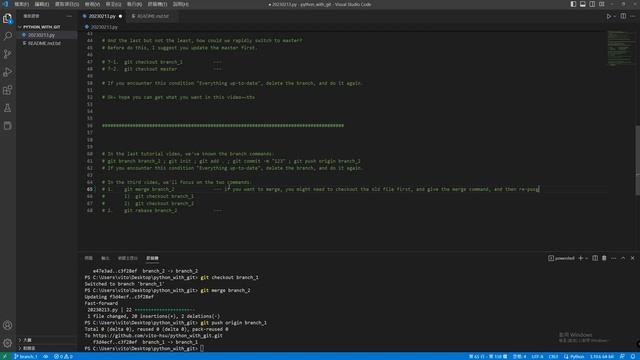This screenshot has height=360, width=640.
Task: Open the Selection (選取項目) menu
Action: coord(67,4)
